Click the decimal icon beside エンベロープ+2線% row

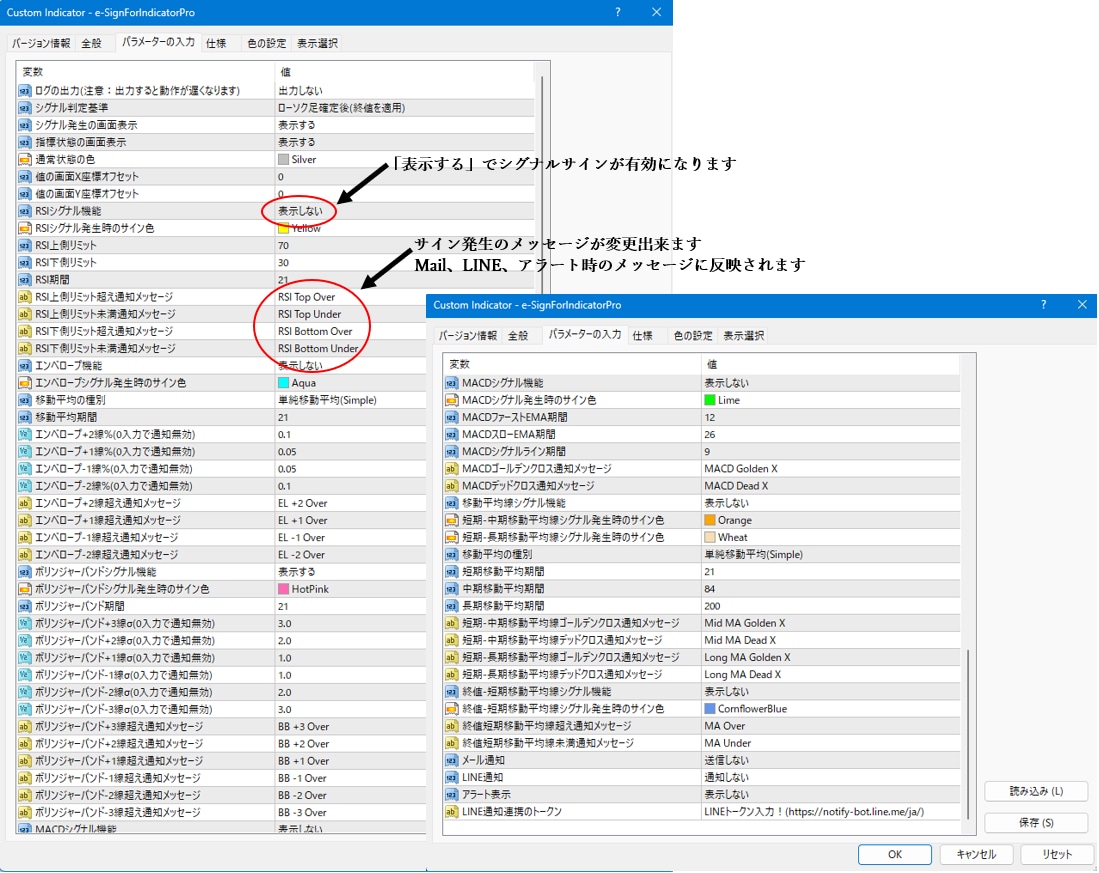click(25, 434)
